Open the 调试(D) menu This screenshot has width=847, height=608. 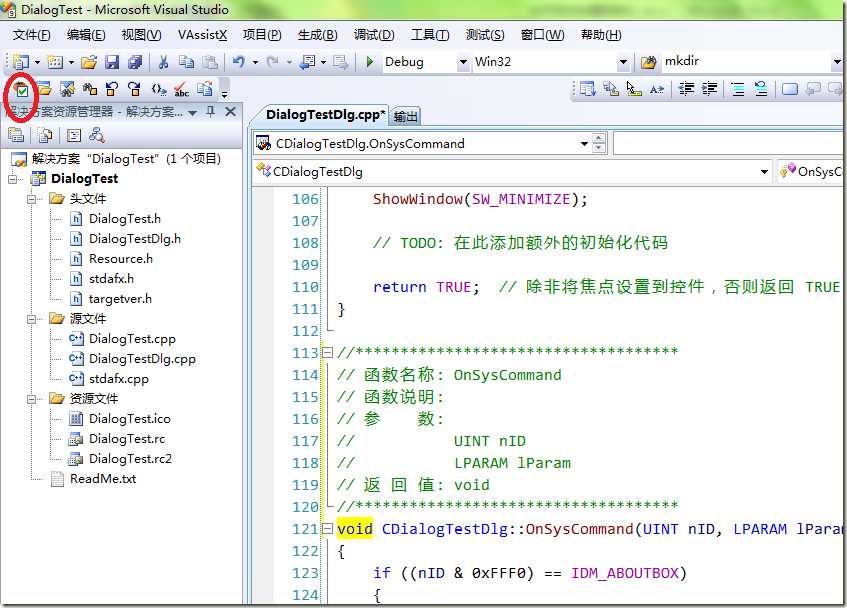(374, 35)
